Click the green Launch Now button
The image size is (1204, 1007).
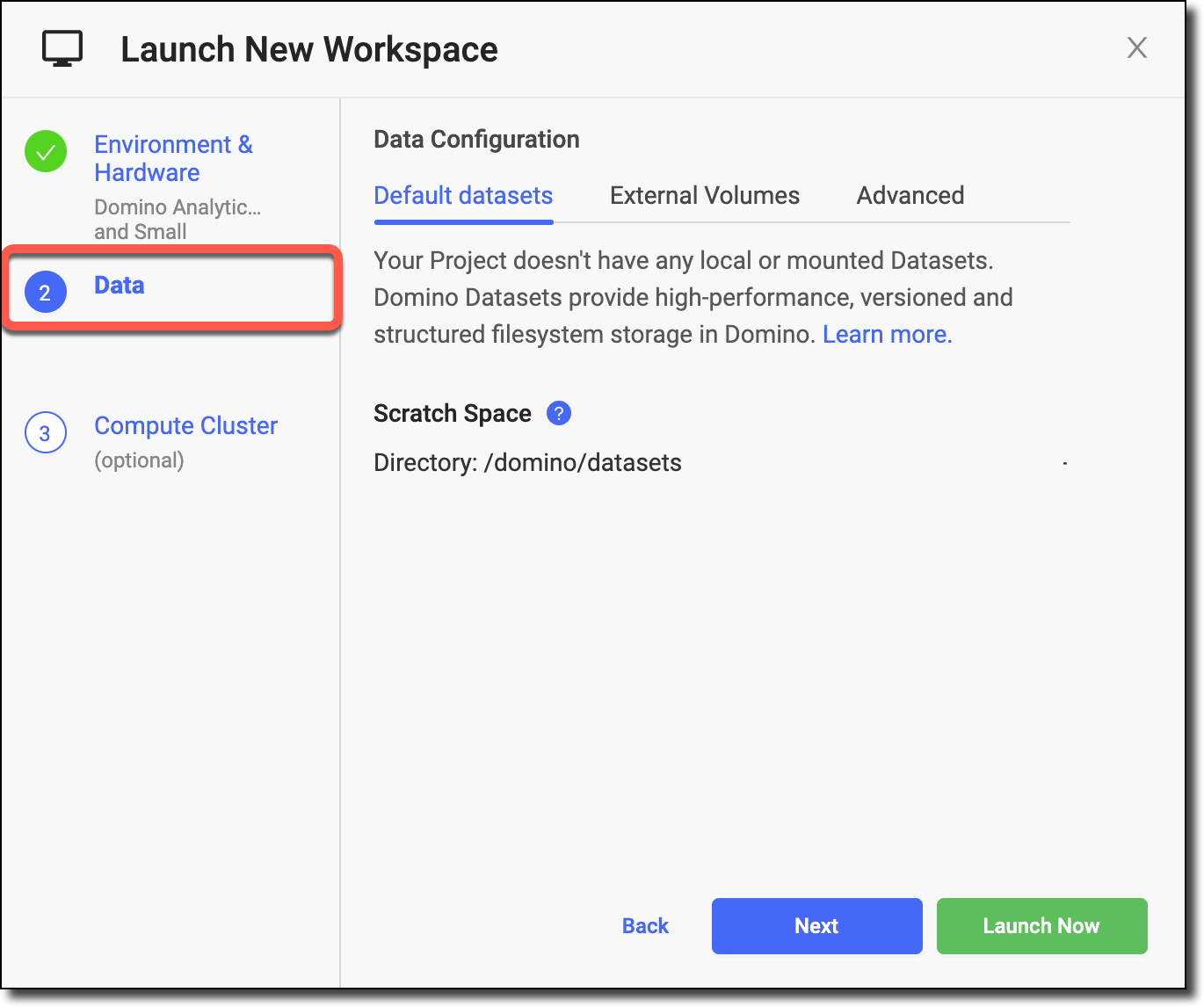click(1042, 926)
